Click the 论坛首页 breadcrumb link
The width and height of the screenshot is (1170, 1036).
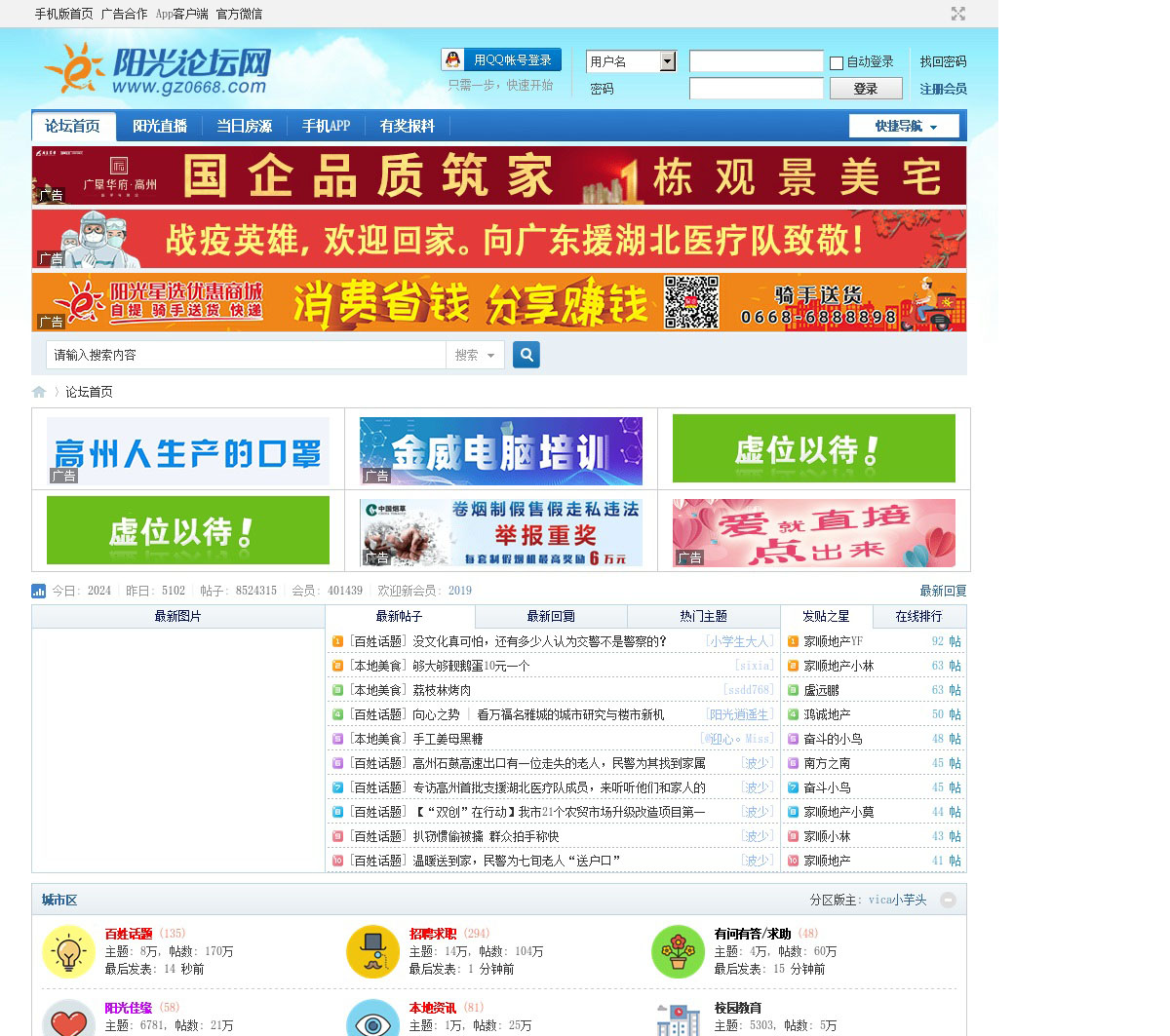pos(89,392)
